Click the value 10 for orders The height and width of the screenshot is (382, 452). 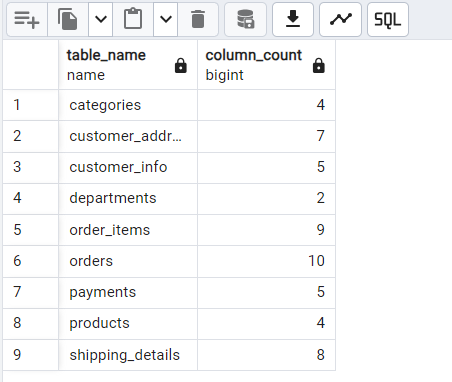266,261
